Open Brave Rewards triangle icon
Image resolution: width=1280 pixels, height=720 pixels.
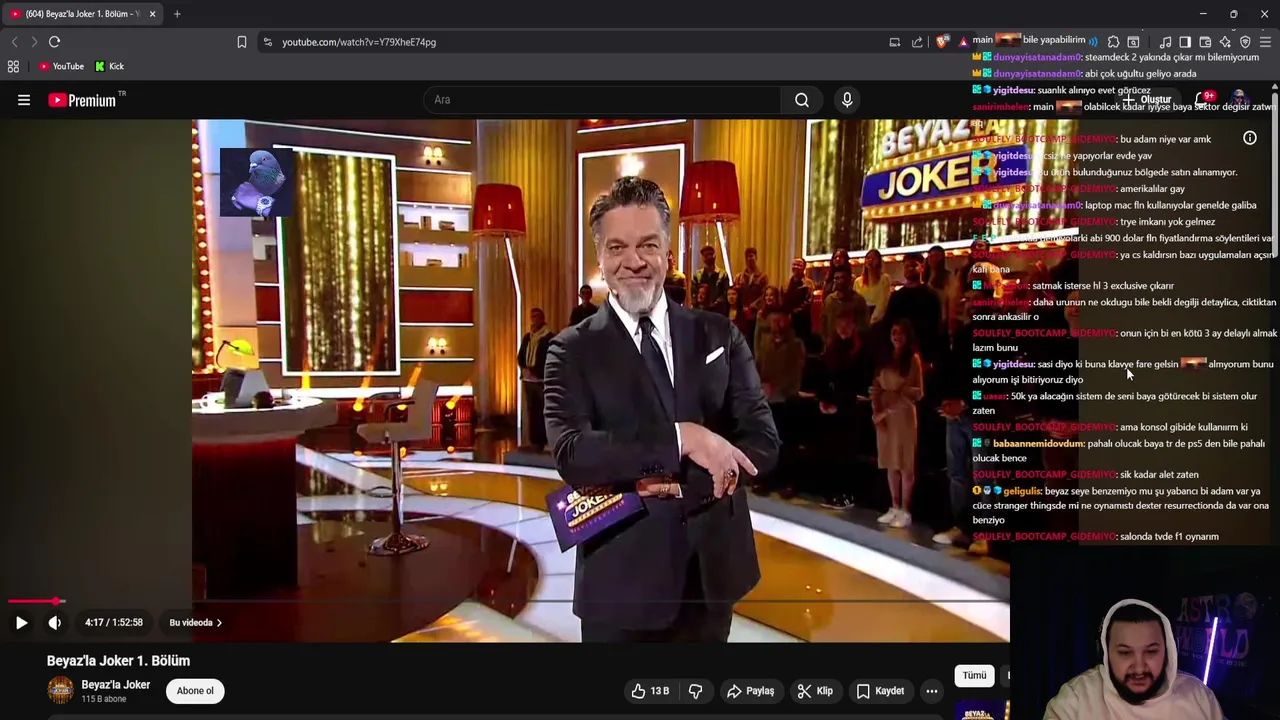click(963, 42)
